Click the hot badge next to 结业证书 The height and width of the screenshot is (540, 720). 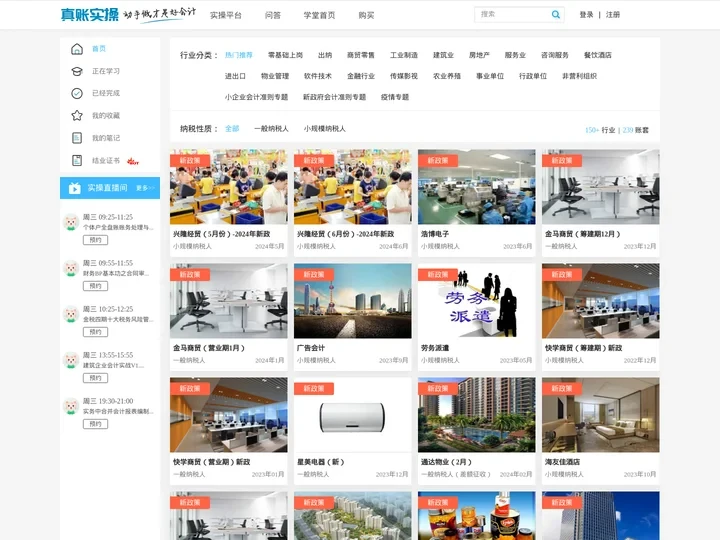pyautogui.click(x=133, y=161)
